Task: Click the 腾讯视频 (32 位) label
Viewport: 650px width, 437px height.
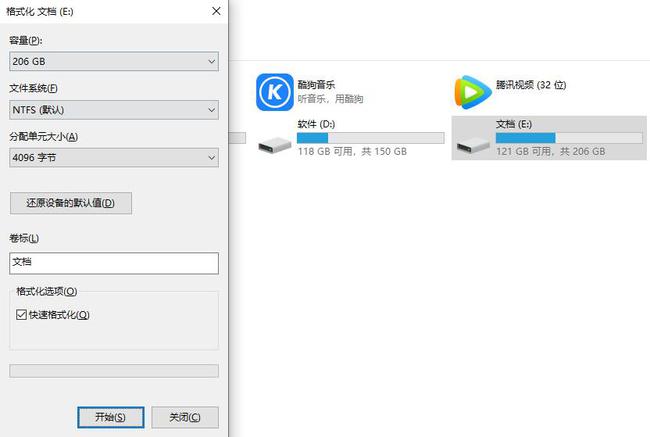Action: [531, 85]
